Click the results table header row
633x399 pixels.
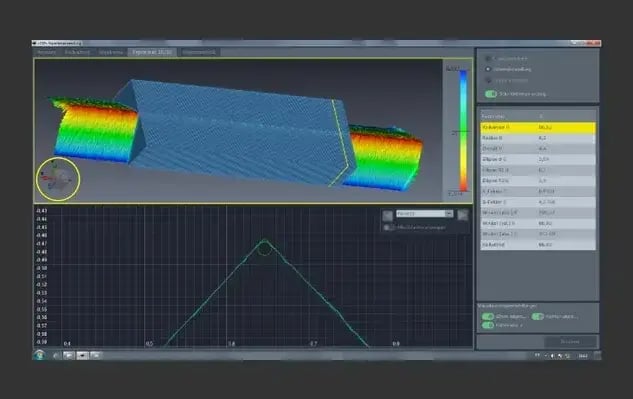tap(537, 116)
